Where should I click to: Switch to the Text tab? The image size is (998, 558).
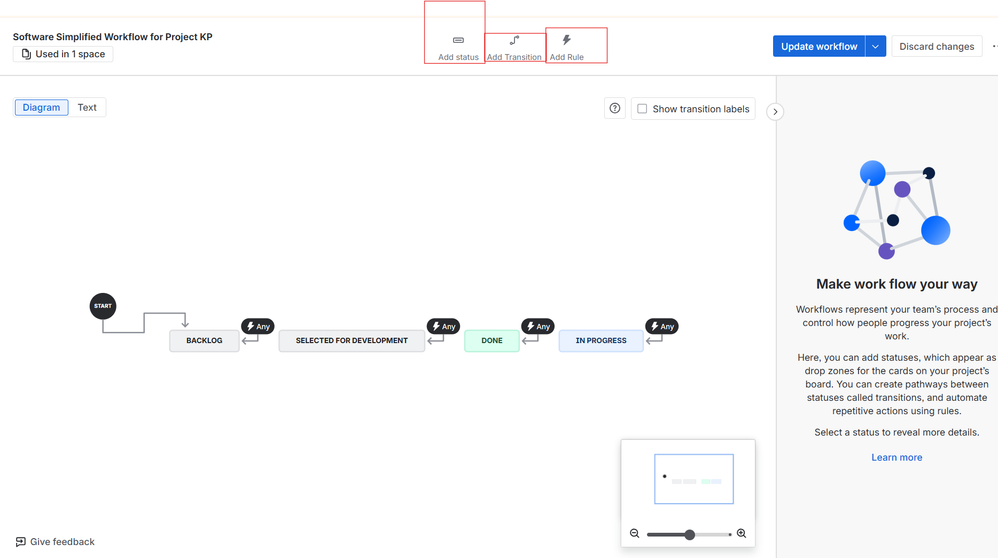click(87, 108)
